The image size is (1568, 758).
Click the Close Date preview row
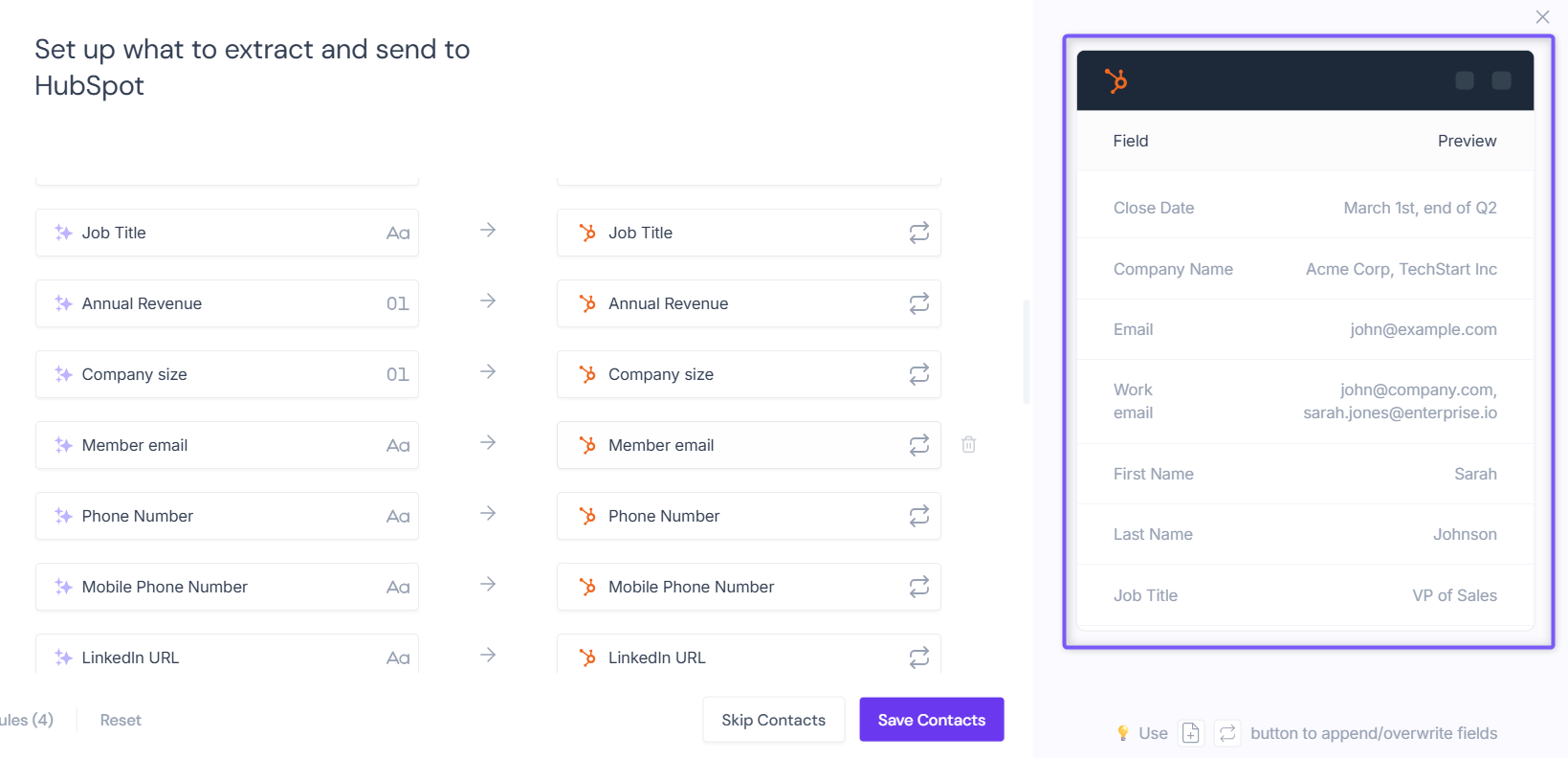[x=1305, y=208]
